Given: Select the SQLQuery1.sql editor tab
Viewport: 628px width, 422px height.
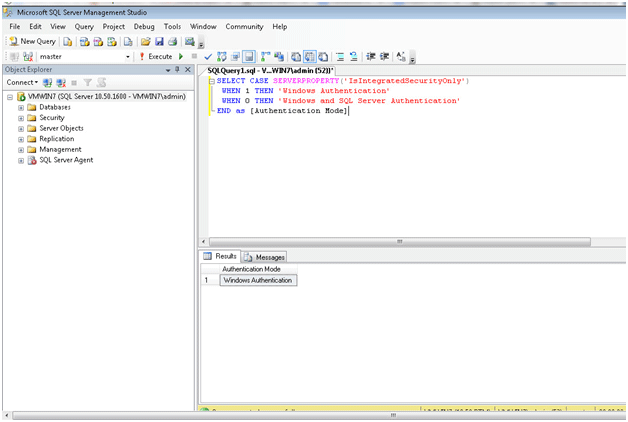Looking at the screenshot, I should click(270, 71).
